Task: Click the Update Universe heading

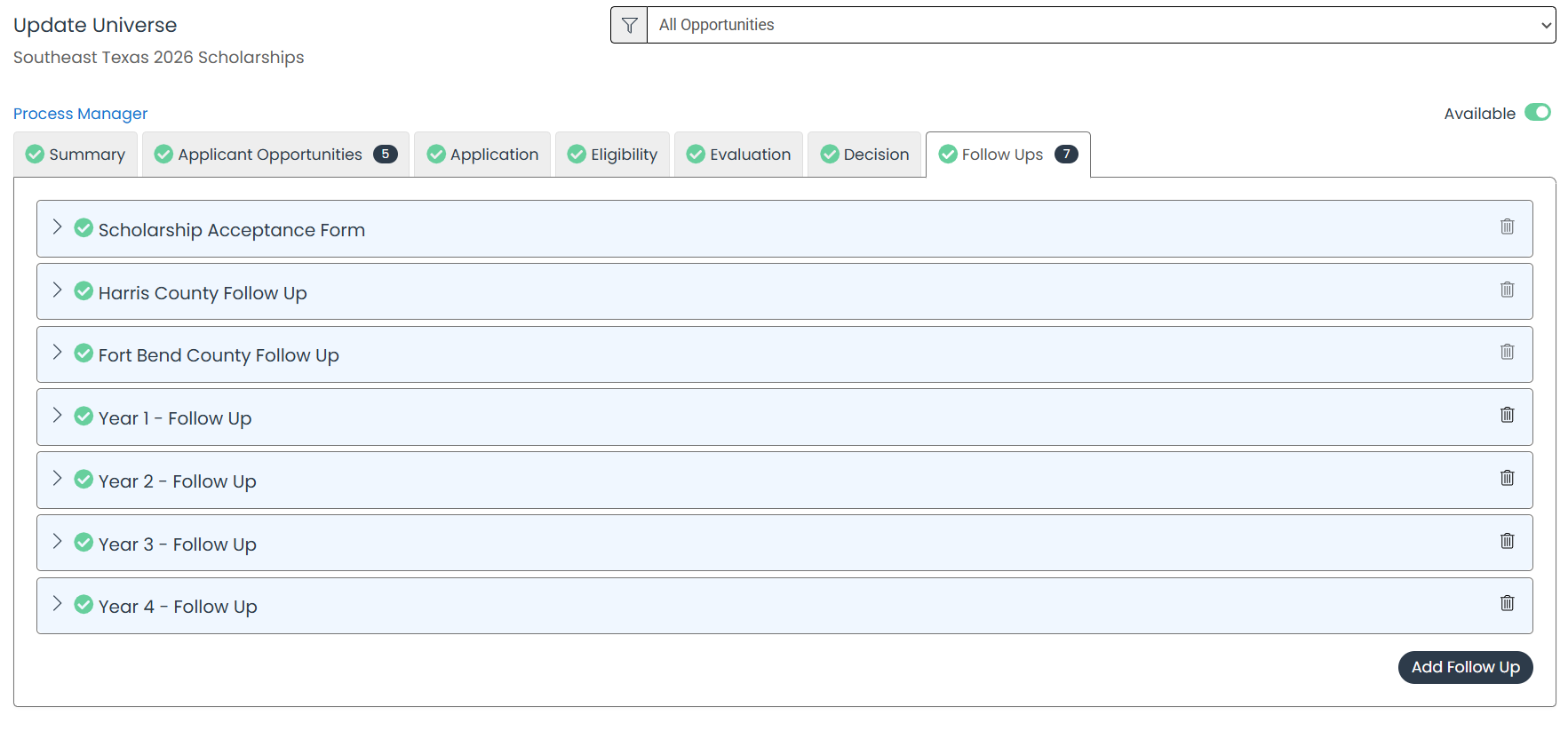Action: [95, 26]
